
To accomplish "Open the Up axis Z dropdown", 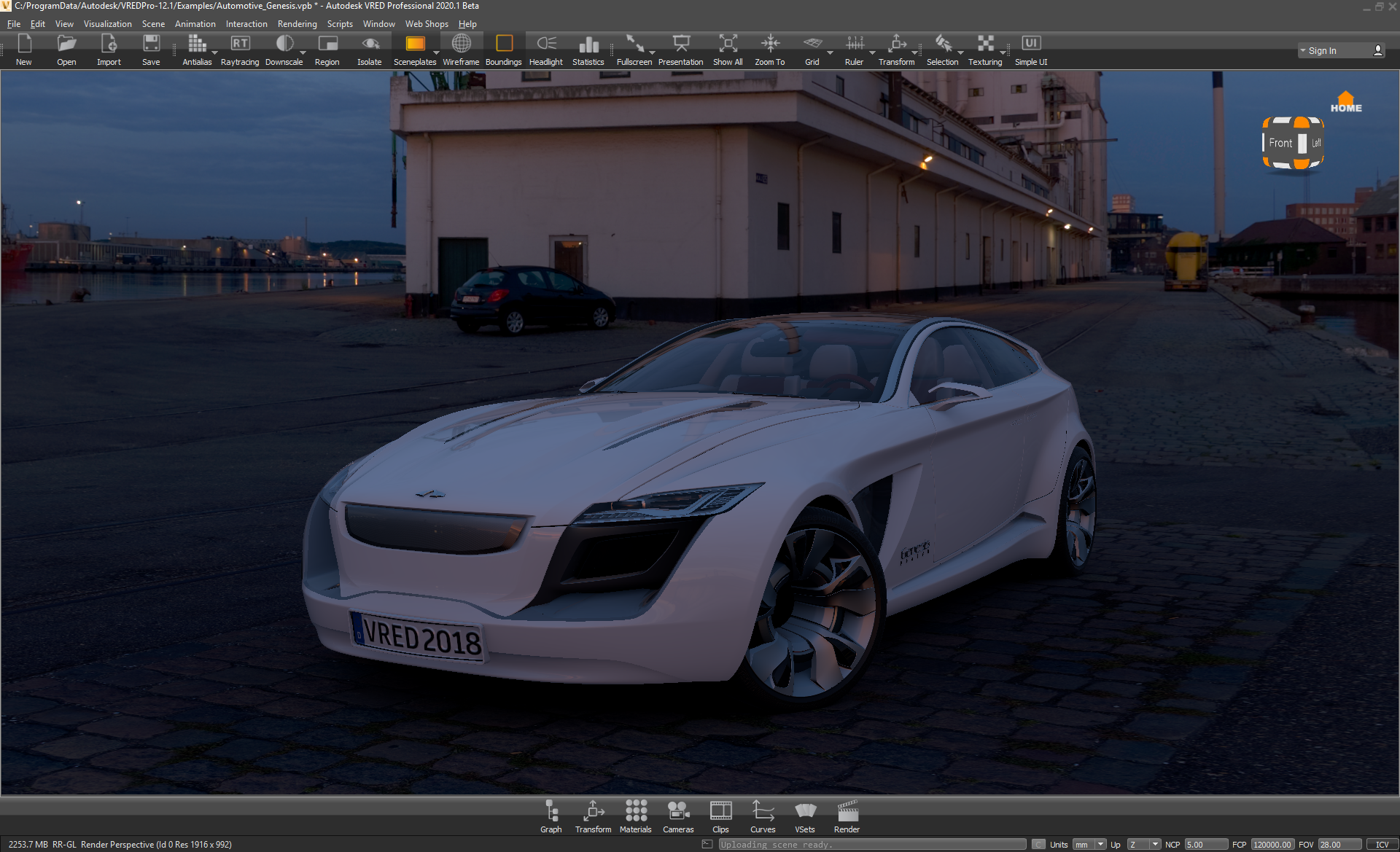I will [1143, 845].
